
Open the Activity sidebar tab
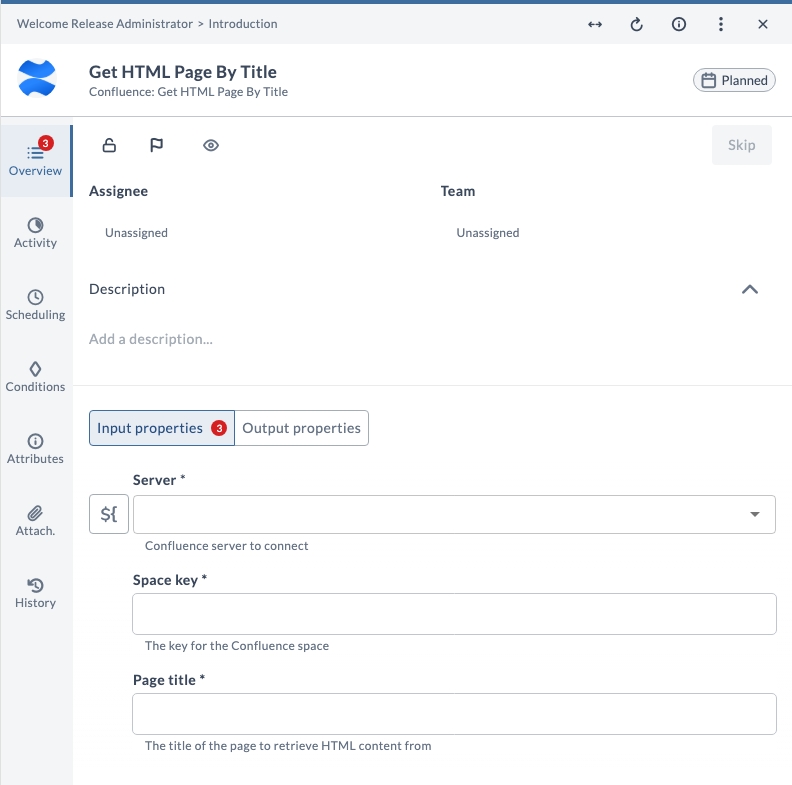(35, 233)
